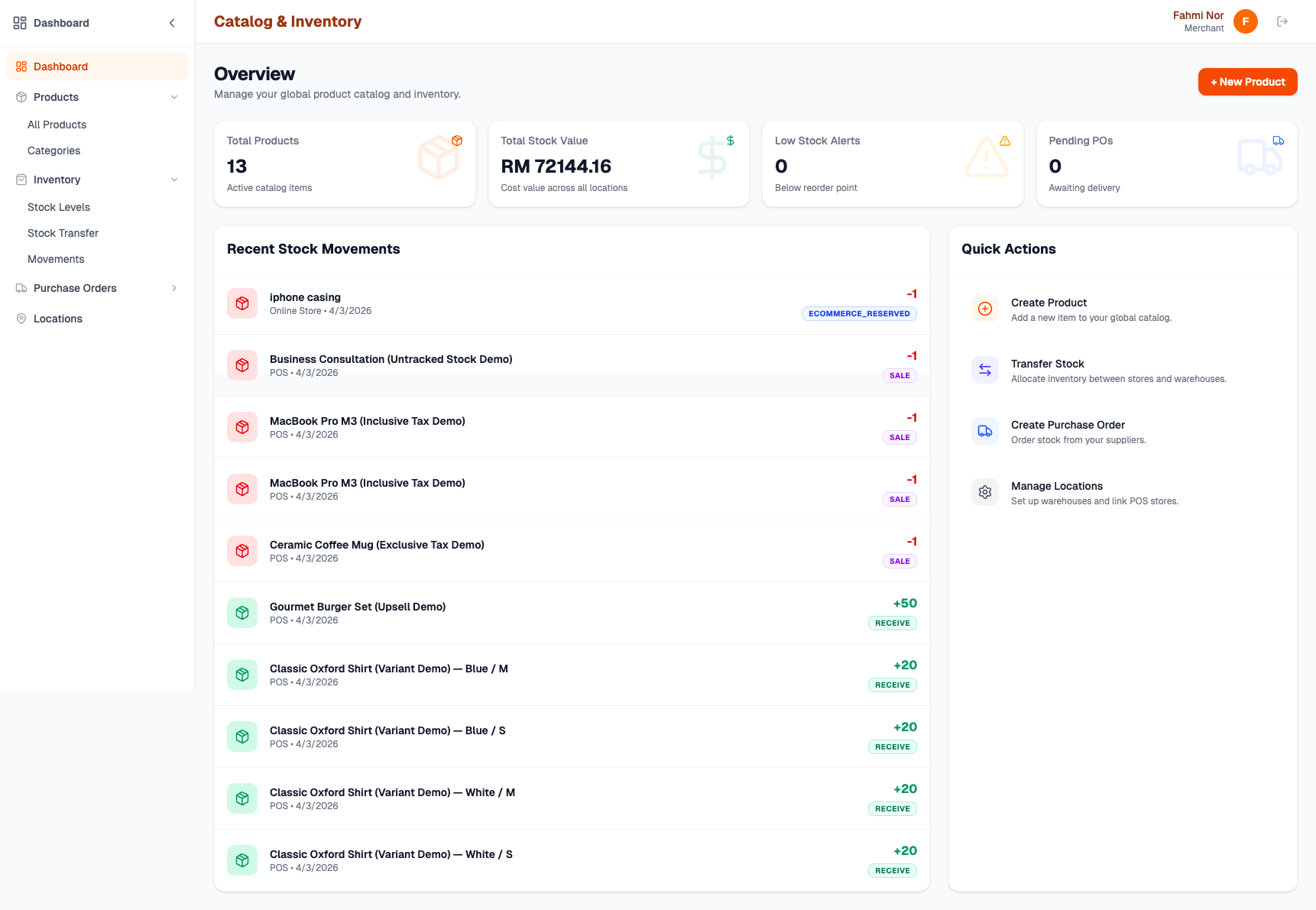Open Stock Transfer from the sidebar
Screen dimensions: 1316x910
point(63,233)
